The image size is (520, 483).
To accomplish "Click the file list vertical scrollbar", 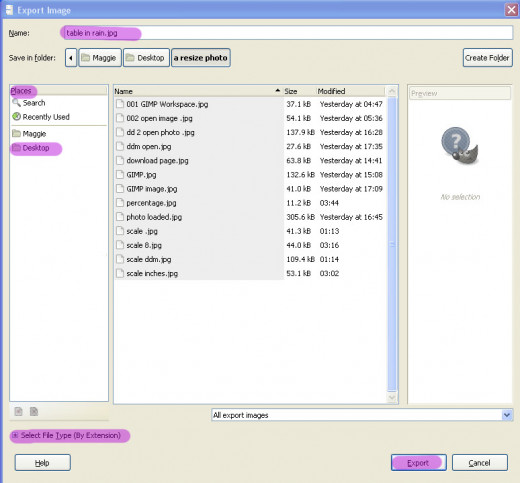I will pos(392,244).
